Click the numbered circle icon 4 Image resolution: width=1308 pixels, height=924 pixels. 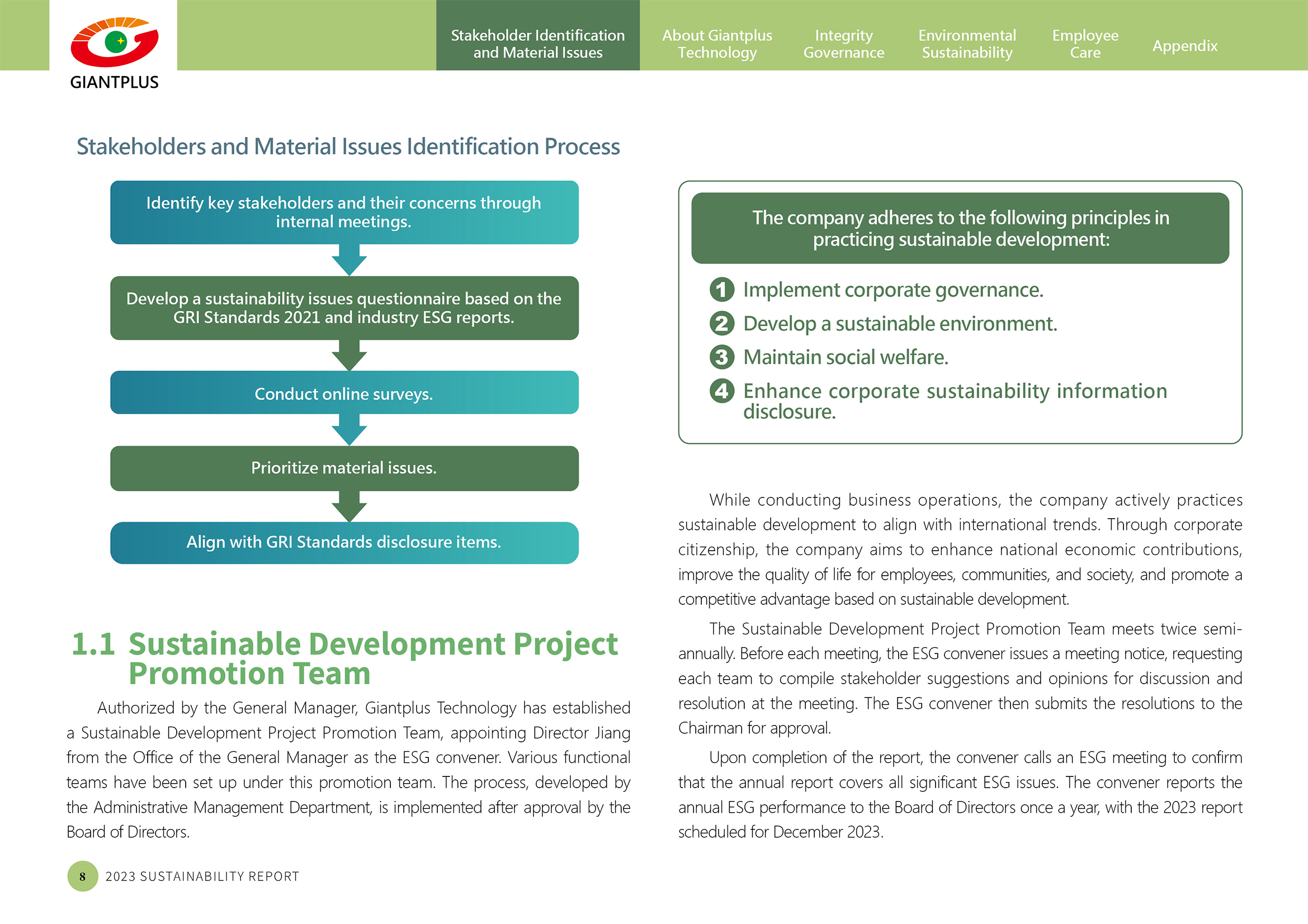721,391
